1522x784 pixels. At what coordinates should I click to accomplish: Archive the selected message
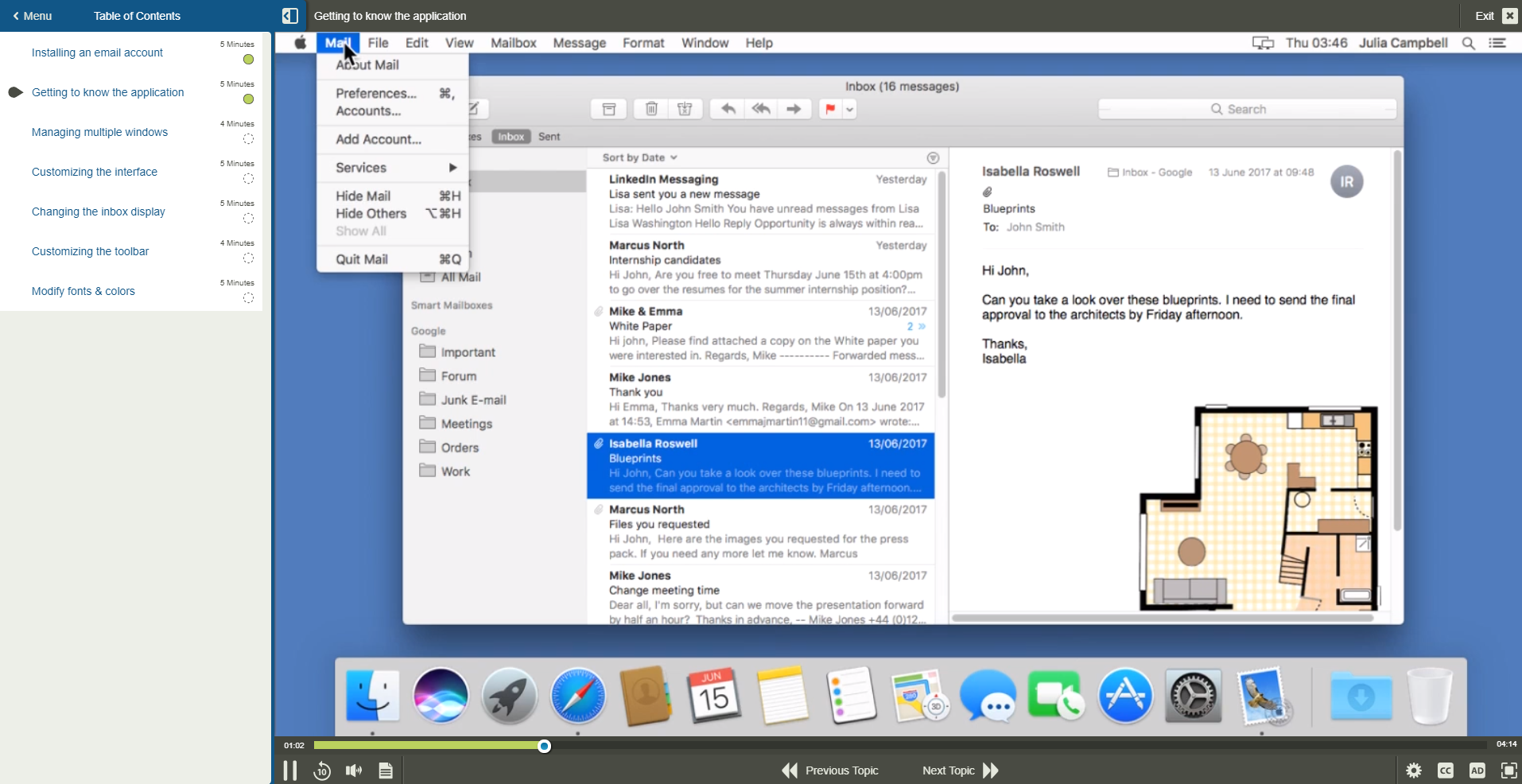(608, 109)
